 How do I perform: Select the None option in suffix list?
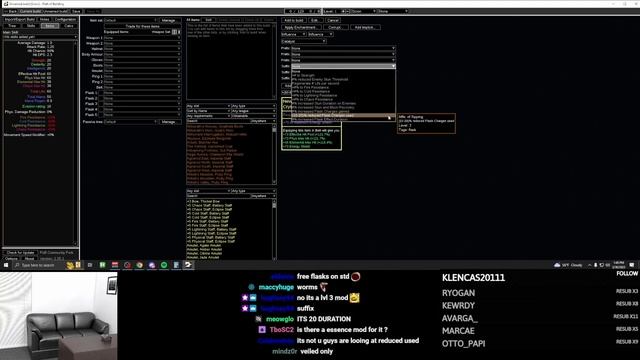click(x=343, y=71)
